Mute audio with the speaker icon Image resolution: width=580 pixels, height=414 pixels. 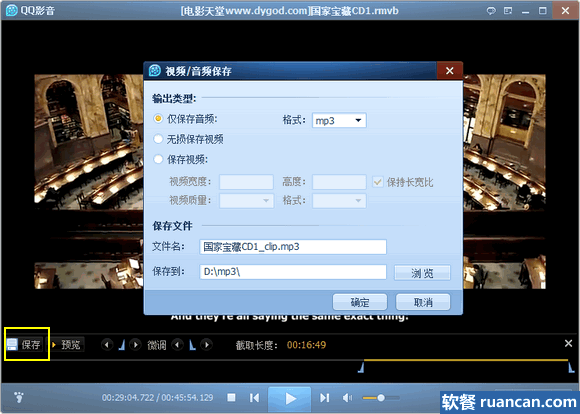pos(347,398)
